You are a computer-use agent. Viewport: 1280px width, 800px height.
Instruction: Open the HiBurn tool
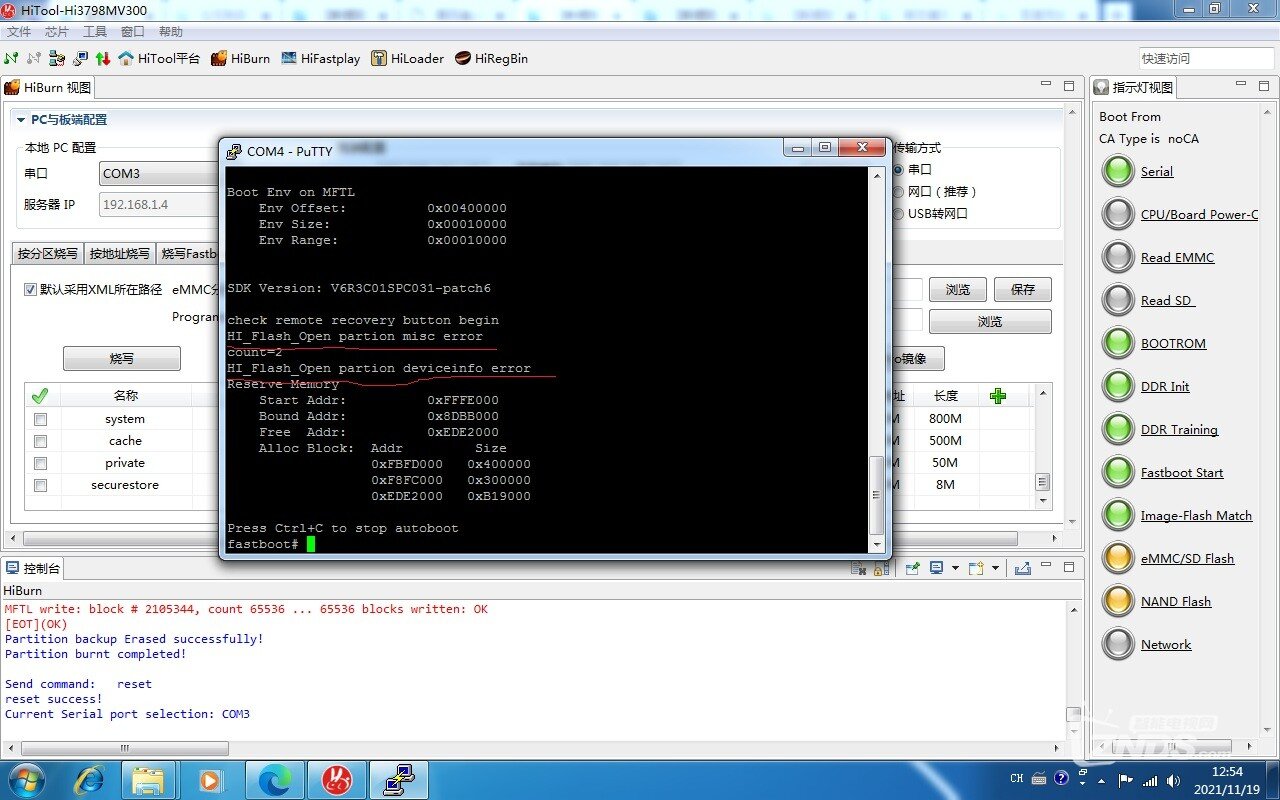pos(240,58)
